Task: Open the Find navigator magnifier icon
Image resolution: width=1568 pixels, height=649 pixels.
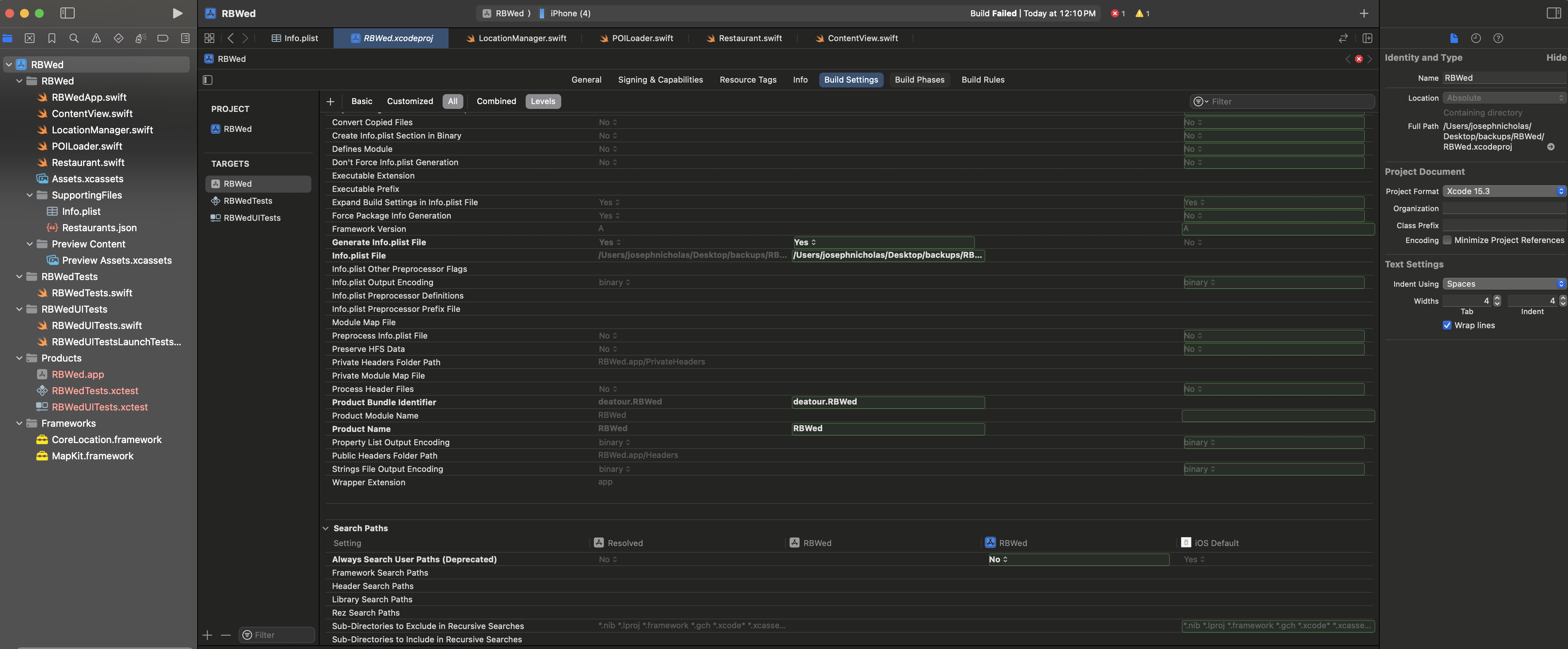Action: (74, 38)
